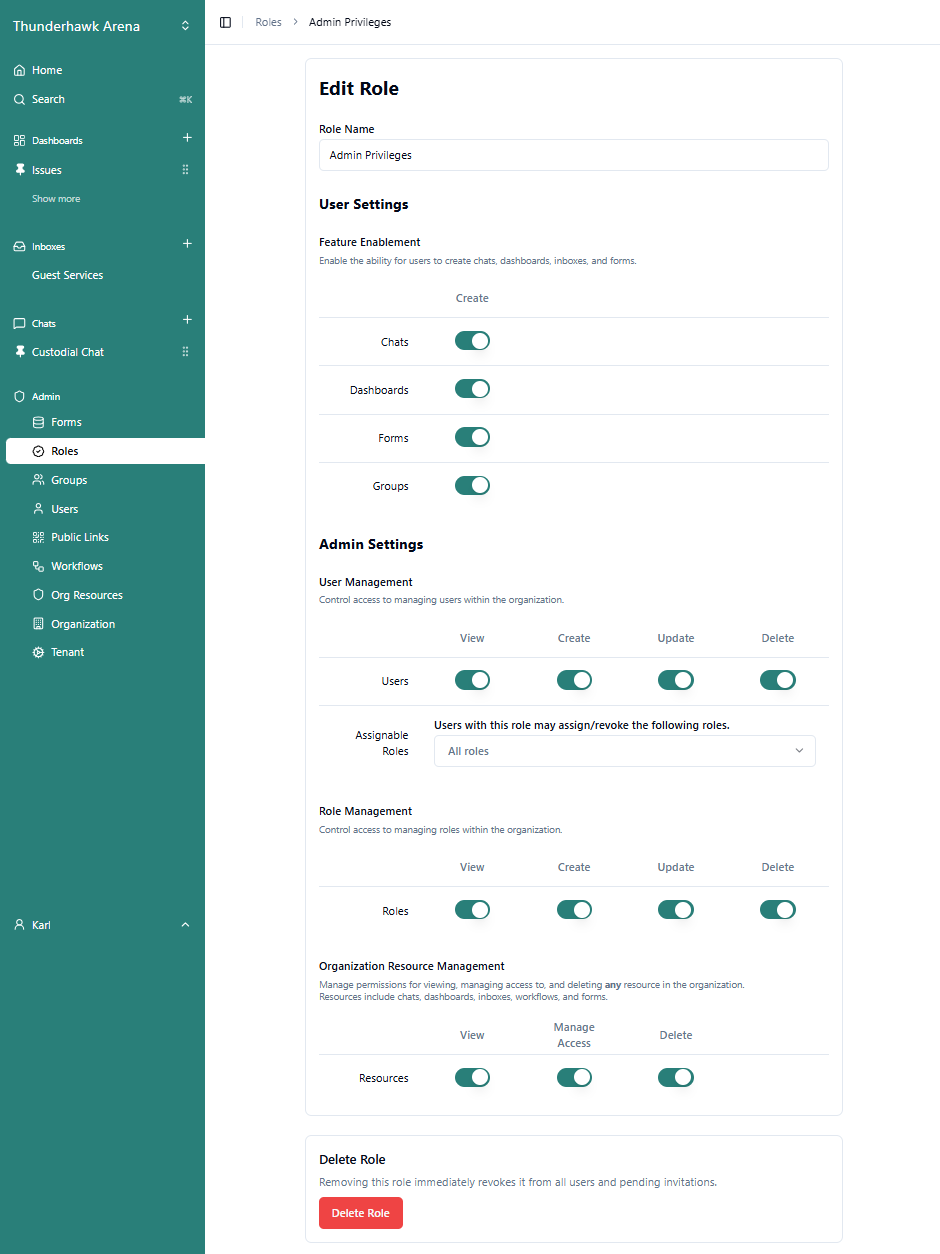Add a new inbox with plus icon
The height and width of the screenshot is (1254, 940).
(x=187, y=244)
